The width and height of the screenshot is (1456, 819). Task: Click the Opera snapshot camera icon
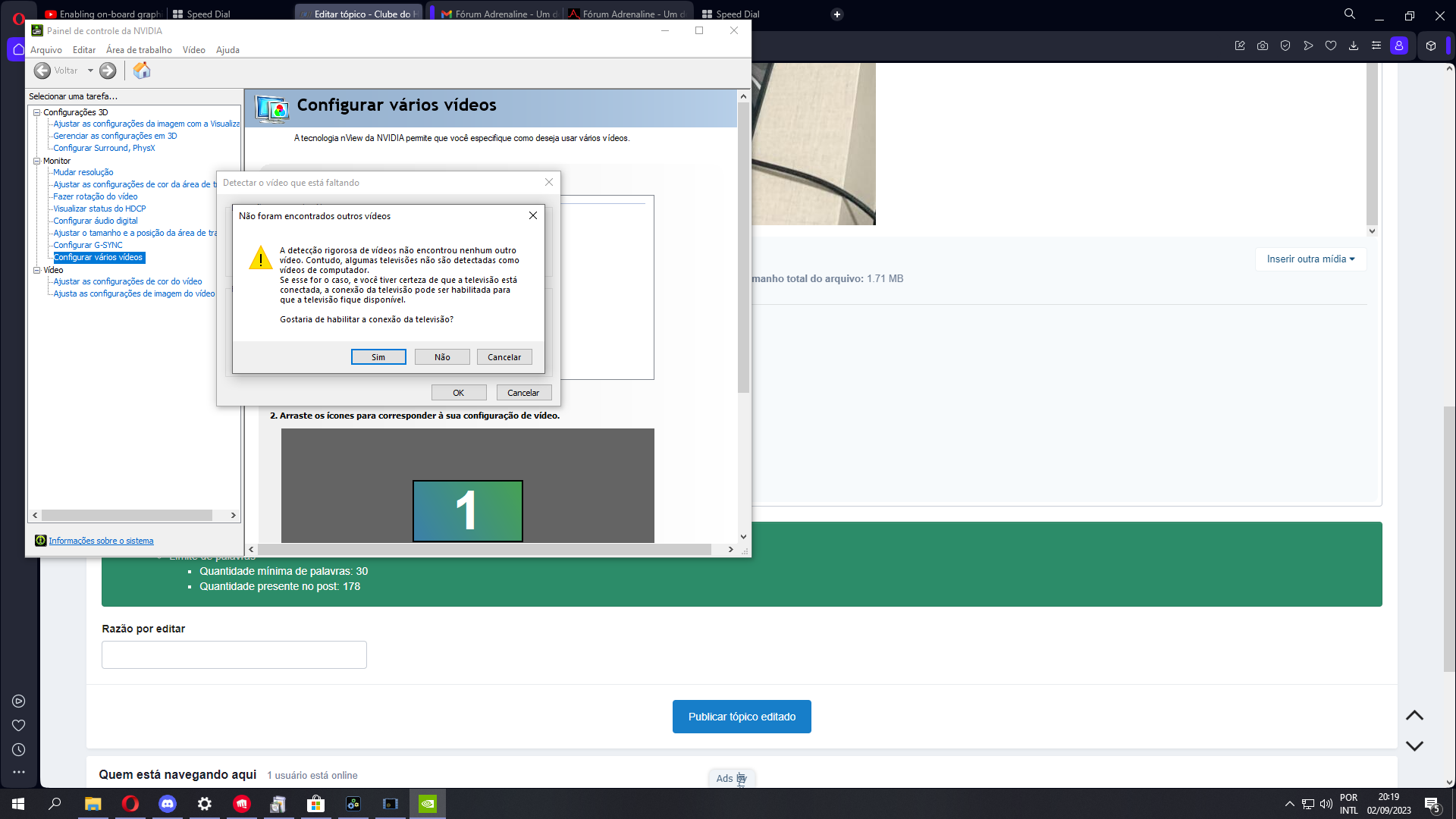1263,46
